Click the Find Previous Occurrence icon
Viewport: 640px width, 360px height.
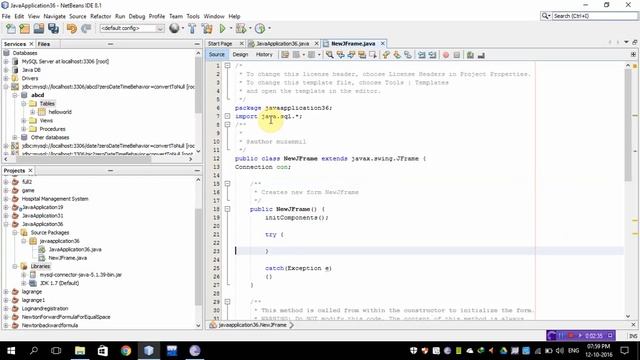pyautogui.click(x=340, y=55)
